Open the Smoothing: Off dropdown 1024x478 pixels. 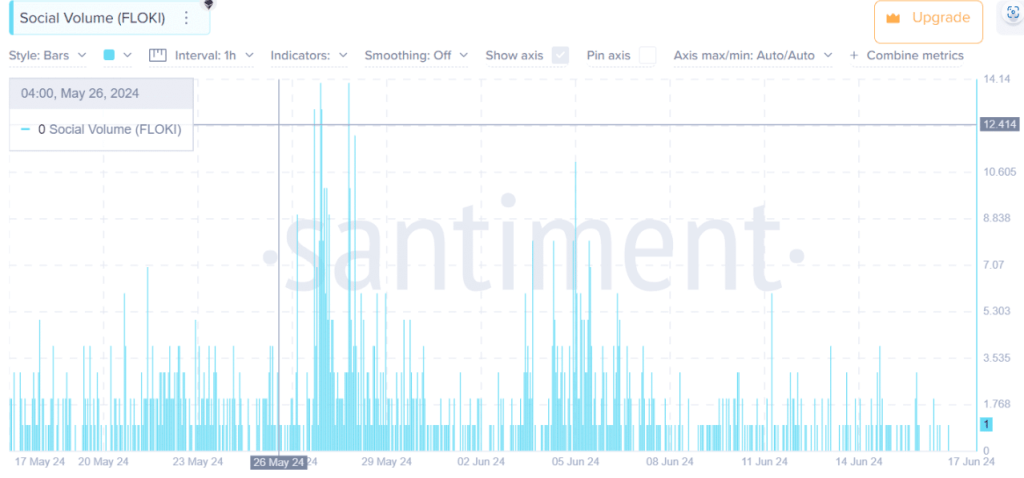point(416,56)
